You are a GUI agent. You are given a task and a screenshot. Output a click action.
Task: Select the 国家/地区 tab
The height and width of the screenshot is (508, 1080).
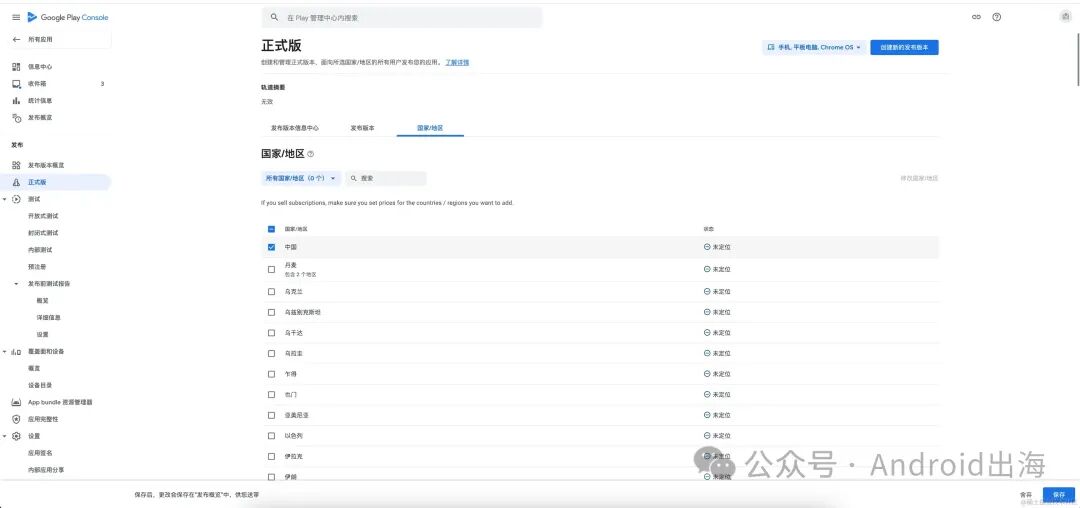(x=430, y=128)
